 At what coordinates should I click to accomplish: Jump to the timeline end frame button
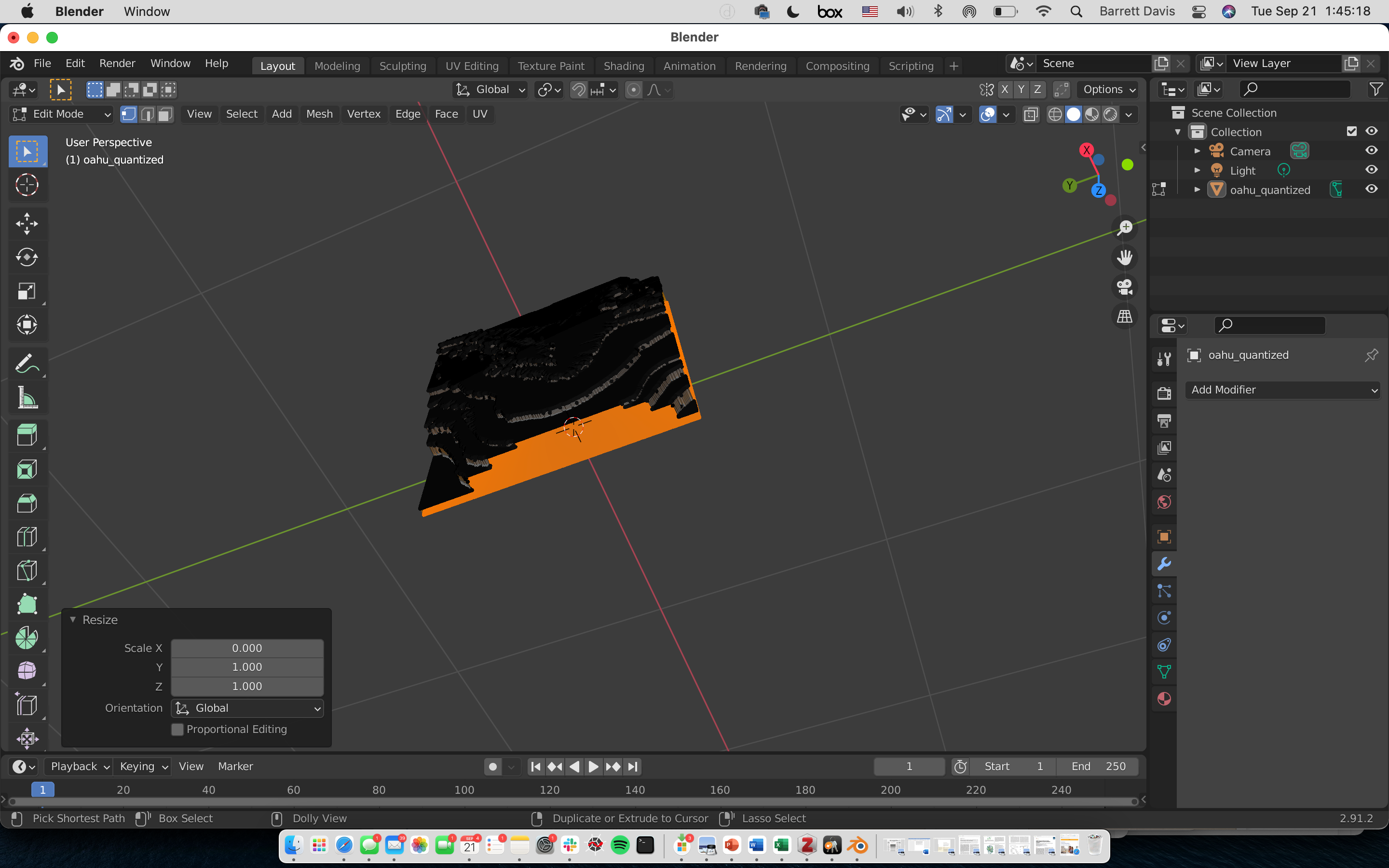point(632,766)
